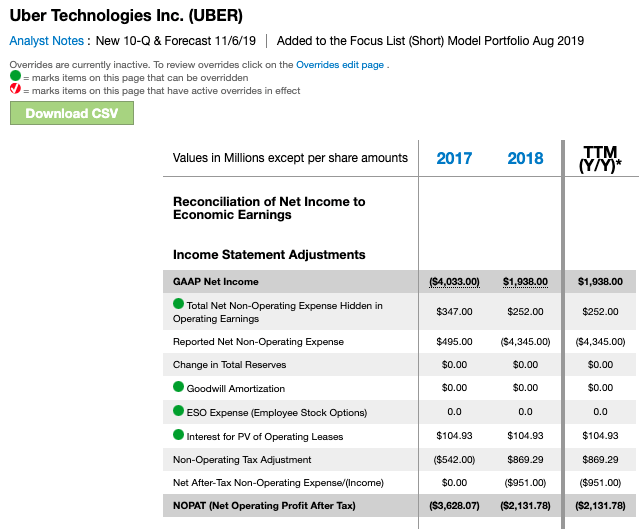Image resolution: width=639 pixels, height=529 pixels.
Task: Click 2018 NOPAT value ($2,131.78)
Action: [x=525, y=506]
